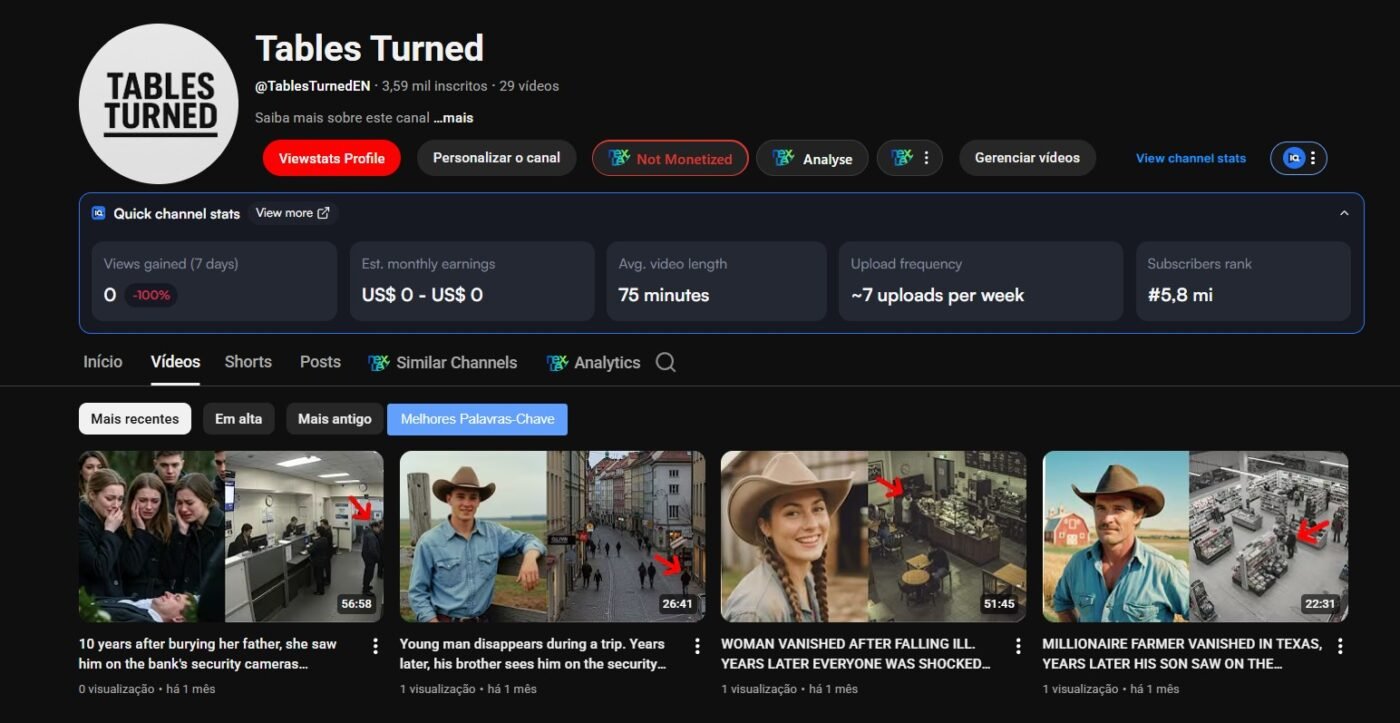The height and width of the screenshot is (723, 1400).
Task: Switch to the Shorts tab
Action: point(247,361)
